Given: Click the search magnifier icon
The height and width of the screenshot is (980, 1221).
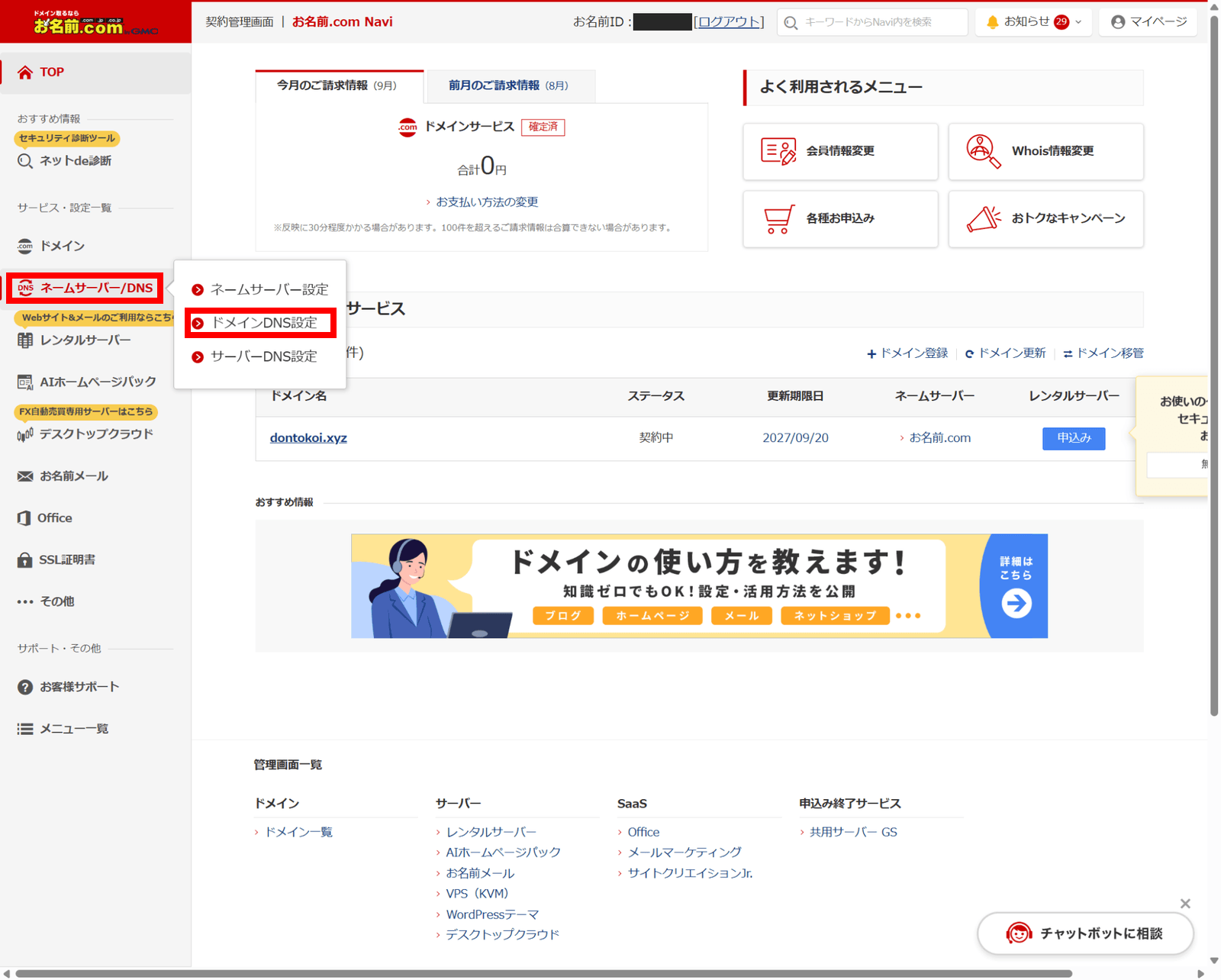Looking at the screenshot, I should coord(791,23).
